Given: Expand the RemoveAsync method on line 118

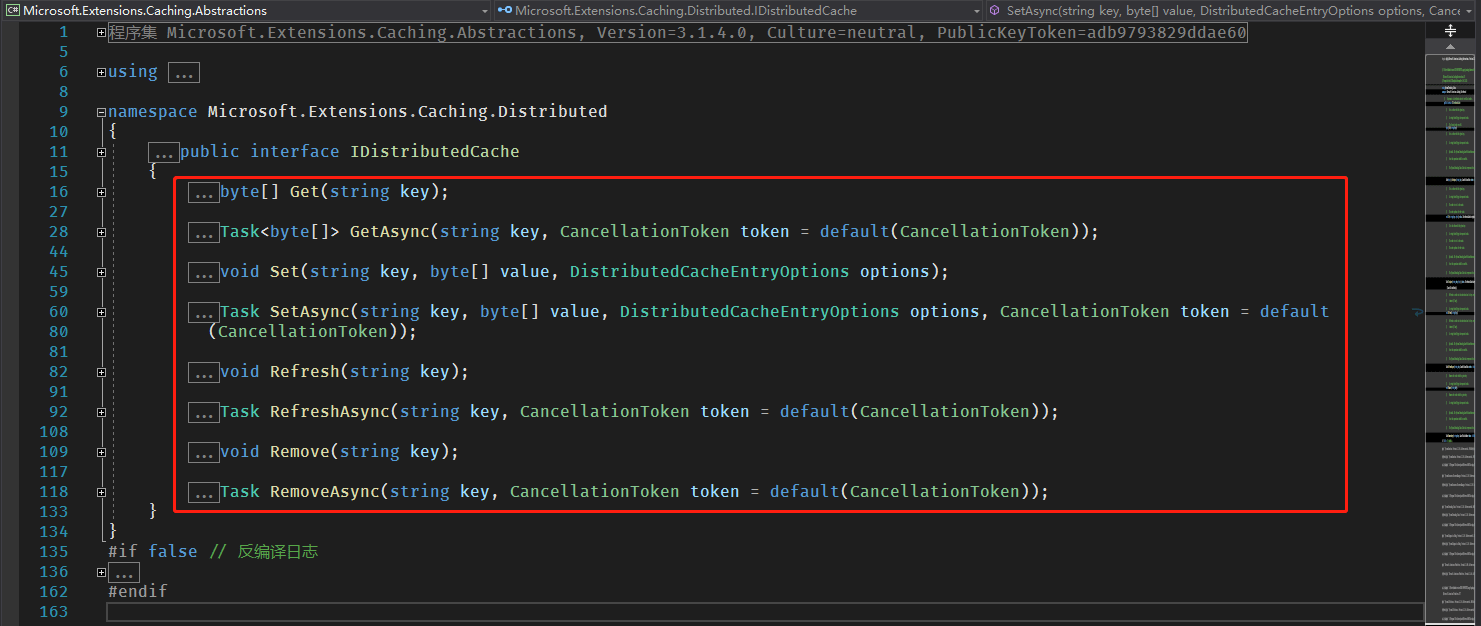Looking at the screenshot, I should pos(101,492).
